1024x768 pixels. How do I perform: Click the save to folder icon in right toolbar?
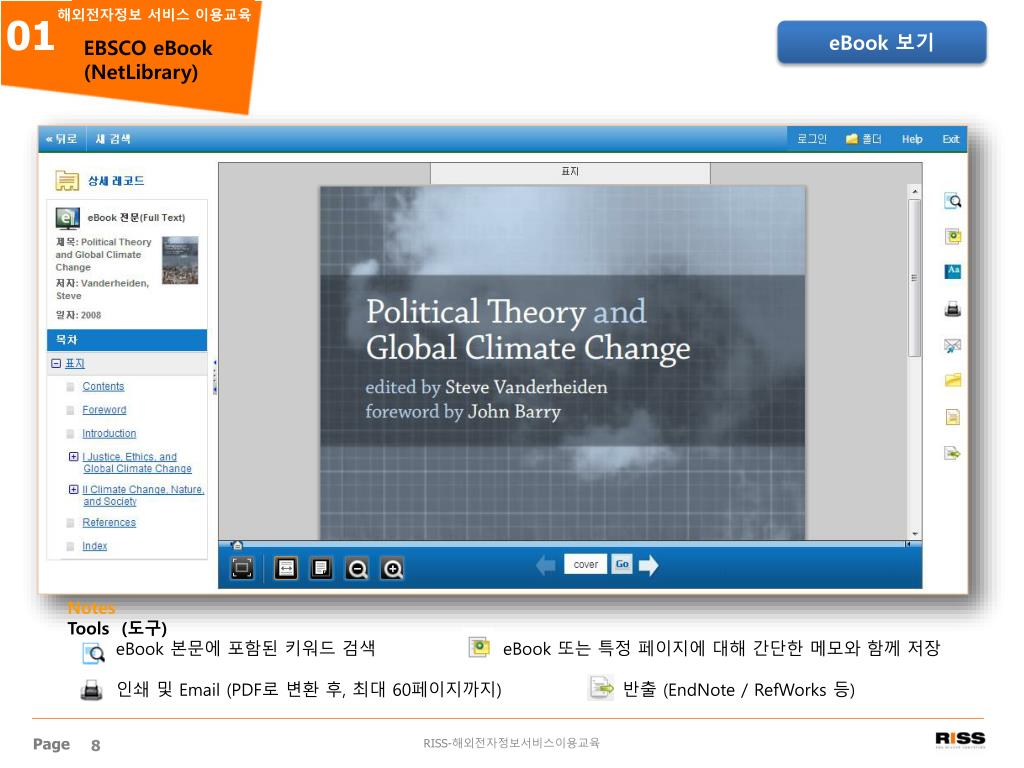click(x=953, y=380)
